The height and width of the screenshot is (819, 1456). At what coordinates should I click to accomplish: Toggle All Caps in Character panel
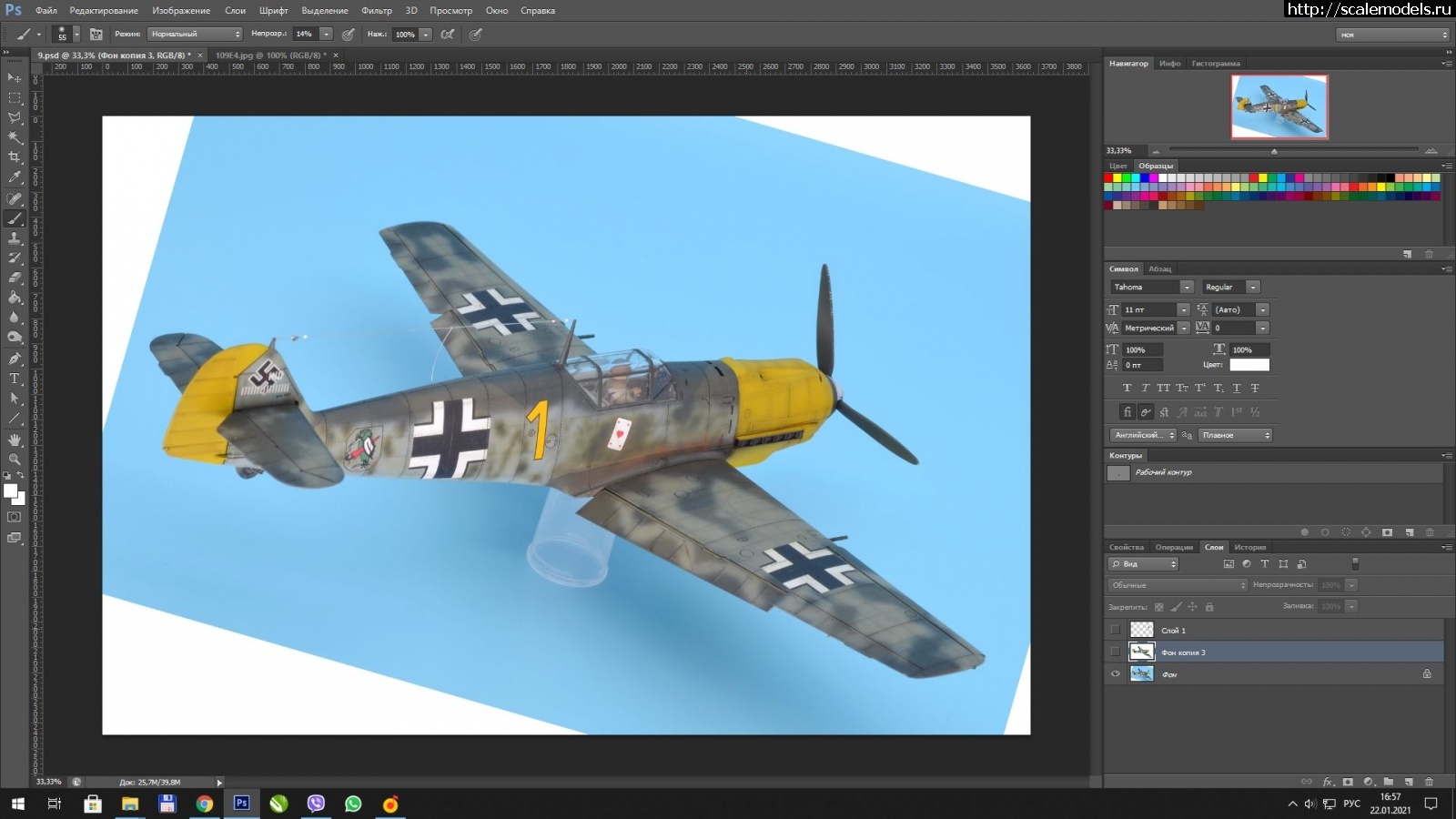click(x=1163, y=388)
